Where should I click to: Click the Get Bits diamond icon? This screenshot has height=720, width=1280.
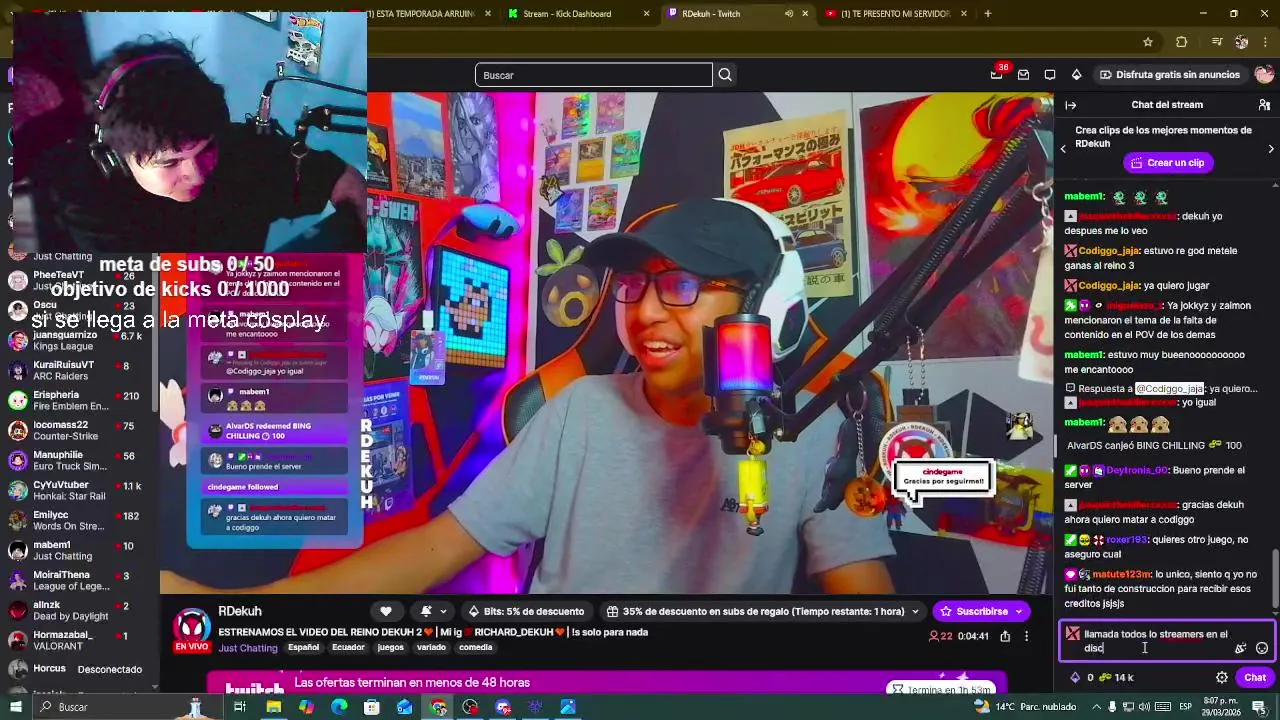1076,75
